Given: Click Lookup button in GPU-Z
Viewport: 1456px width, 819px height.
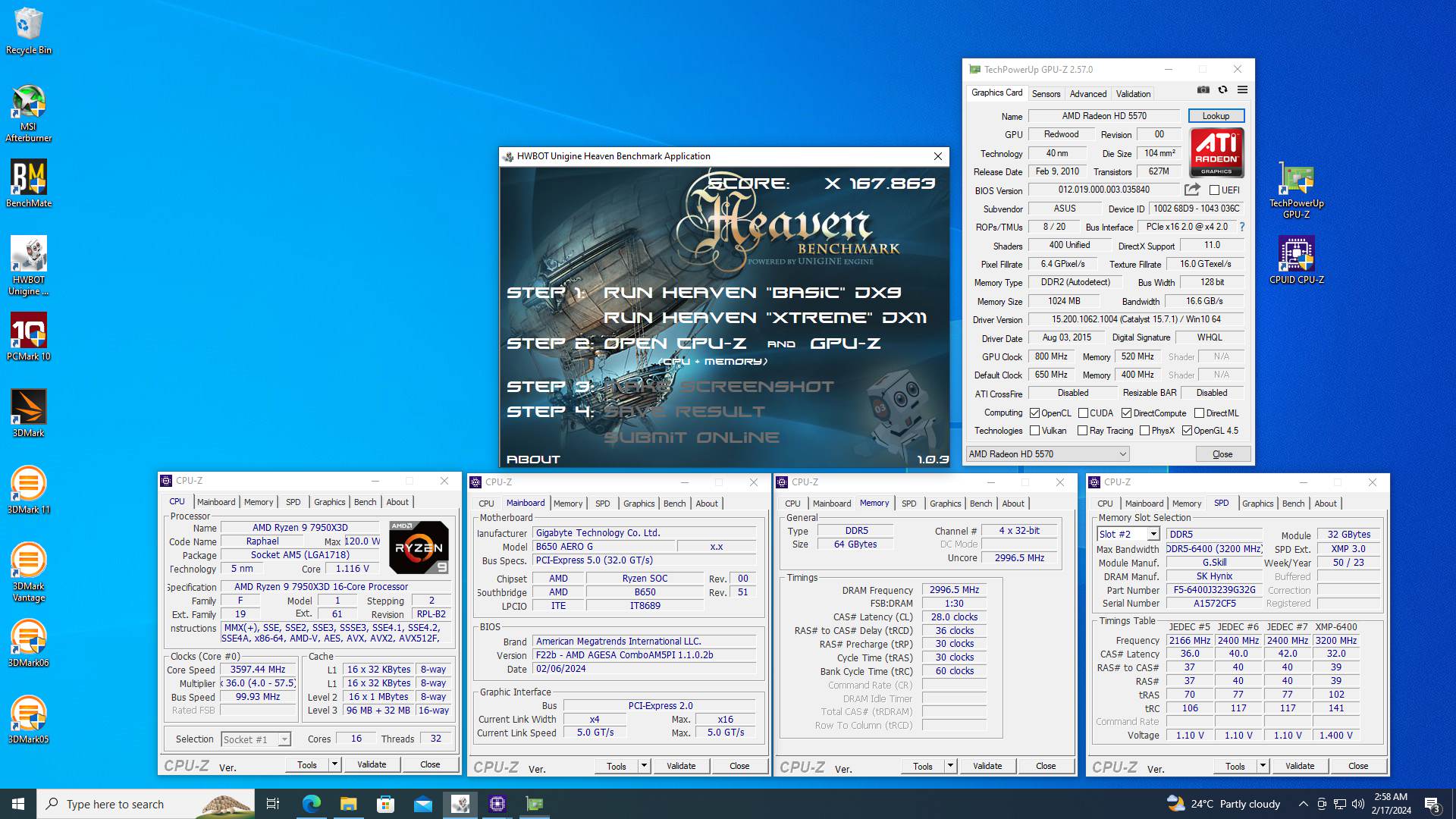Looking at the screenshot, I should pos(1216,116).
